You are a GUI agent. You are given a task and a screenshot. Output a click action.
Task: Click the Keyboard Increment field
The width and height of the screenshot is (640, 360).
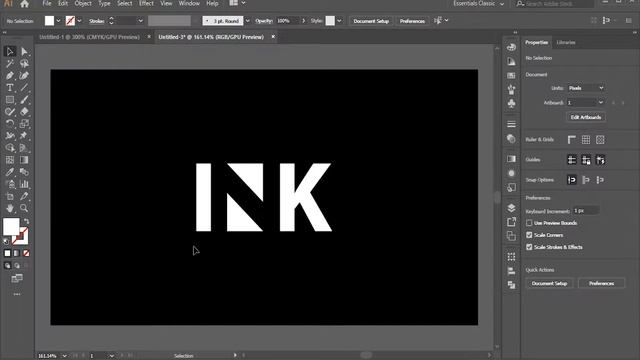586,211
